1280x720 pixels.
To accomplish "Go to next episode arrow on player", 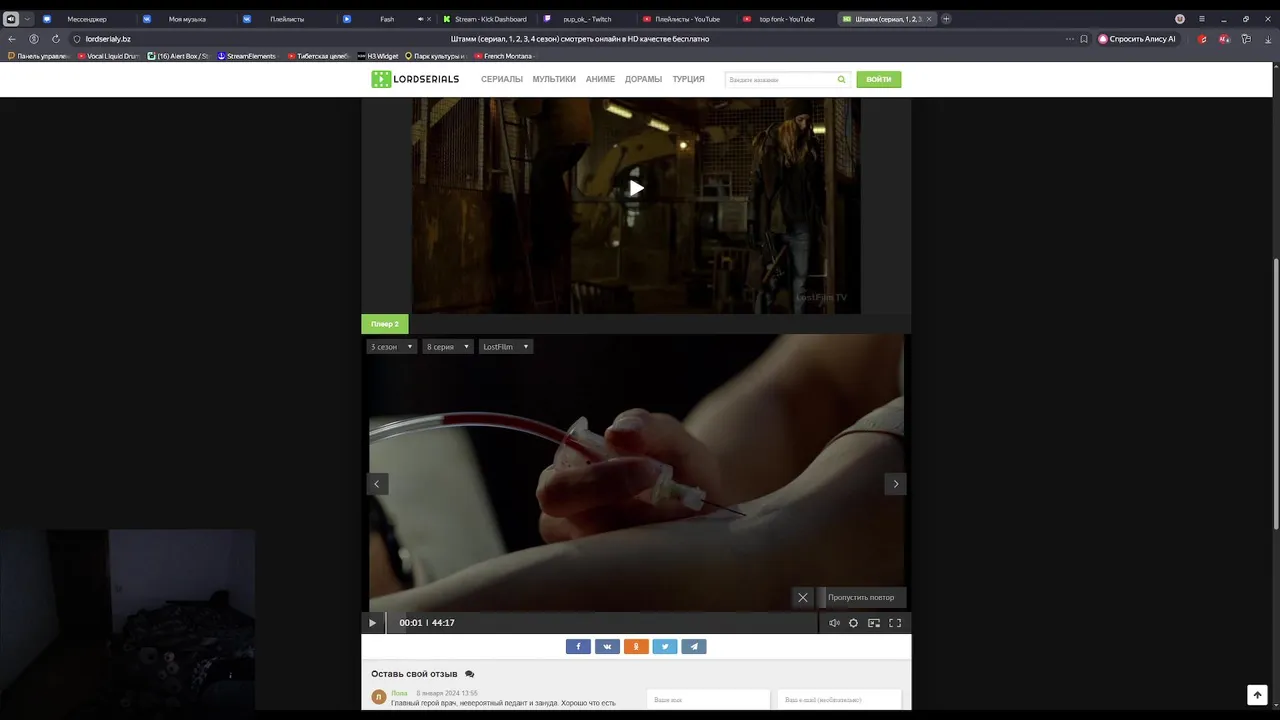I will 895,484.
